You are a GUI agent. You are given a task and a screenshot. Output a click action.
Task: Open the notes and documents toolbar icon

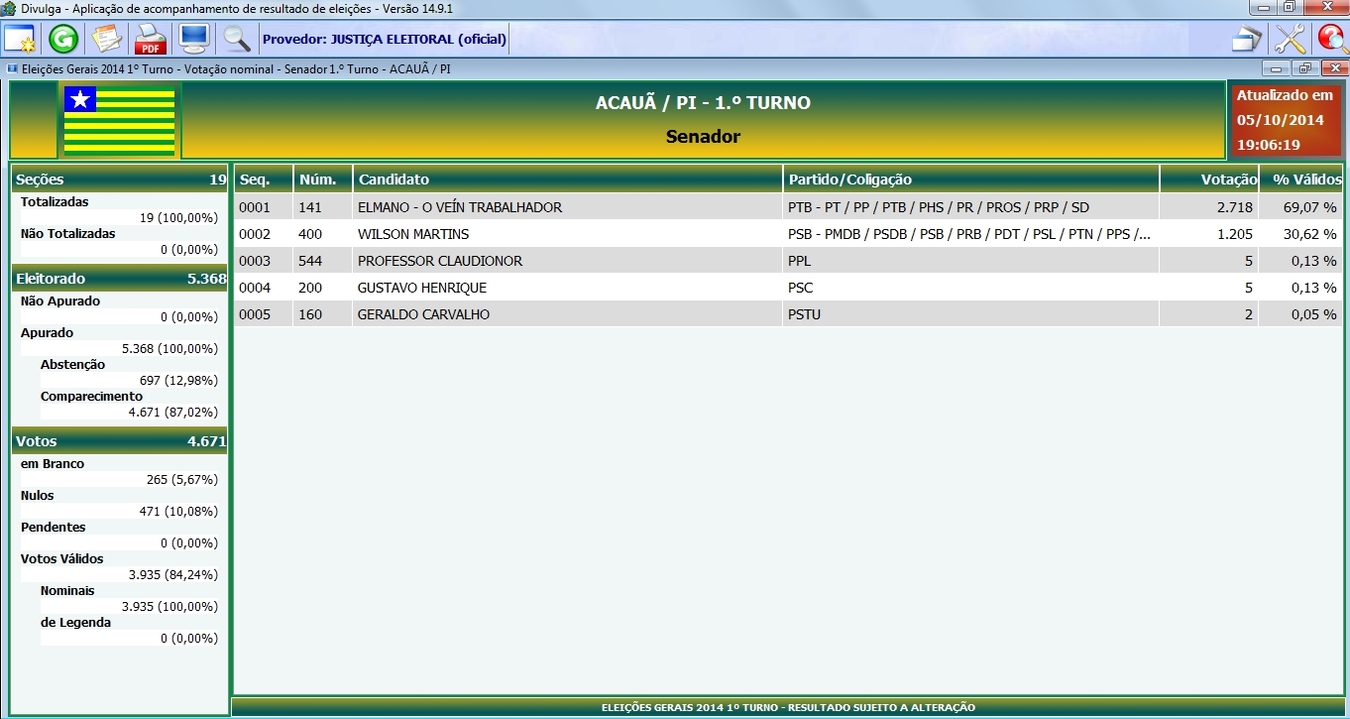tap(106, 39)
